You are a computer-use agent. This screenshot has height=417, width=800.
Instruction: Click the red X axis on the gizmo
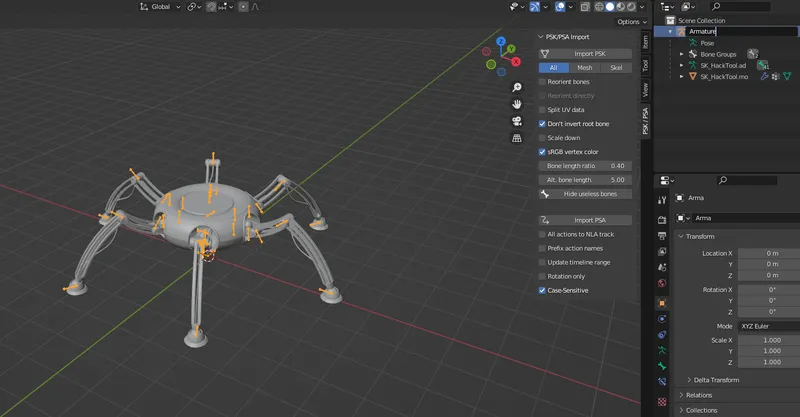516,62
